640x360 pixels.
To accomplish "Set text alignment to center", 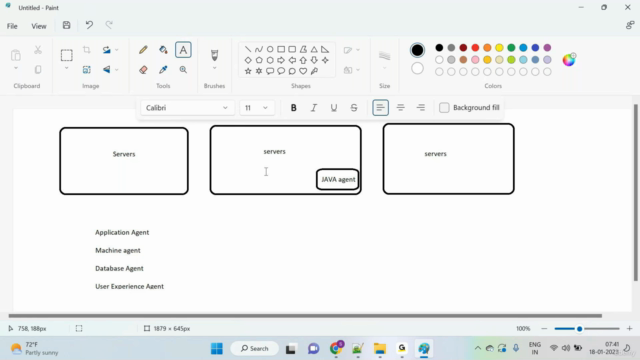I will [x=400, y=108].
